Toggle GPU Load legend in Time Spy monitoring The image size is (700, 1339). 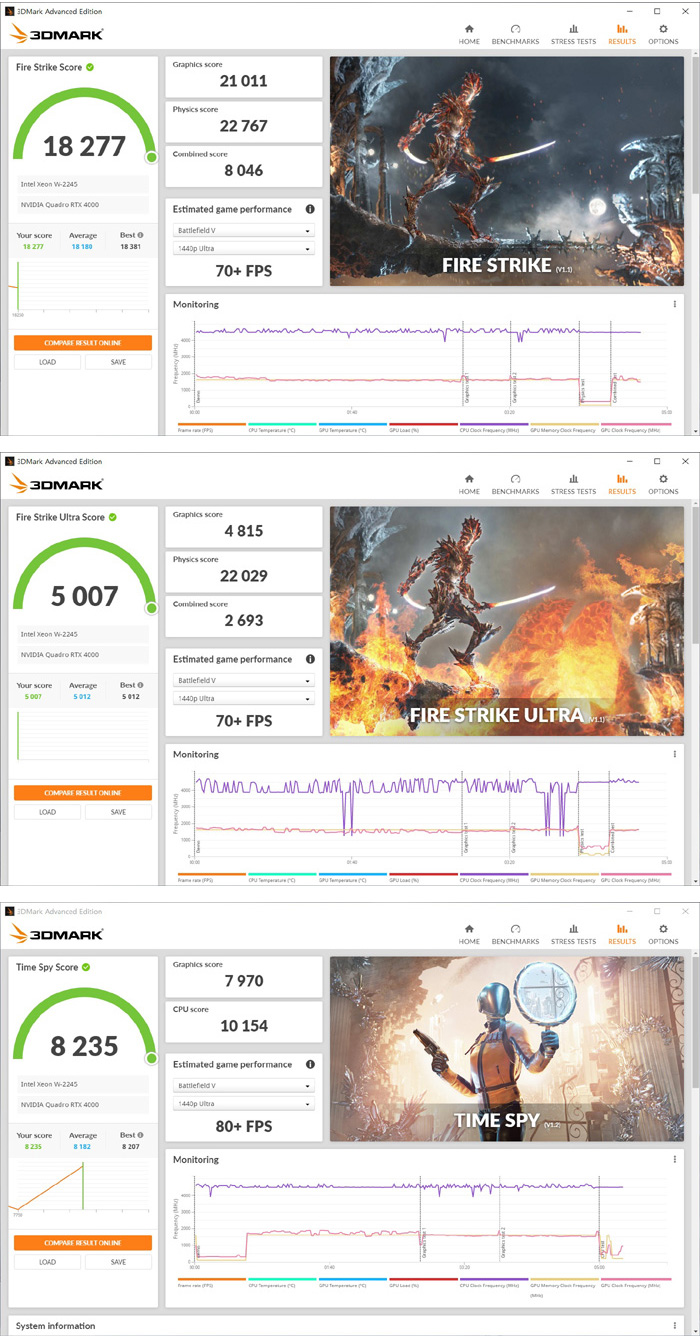[422, 1282]
